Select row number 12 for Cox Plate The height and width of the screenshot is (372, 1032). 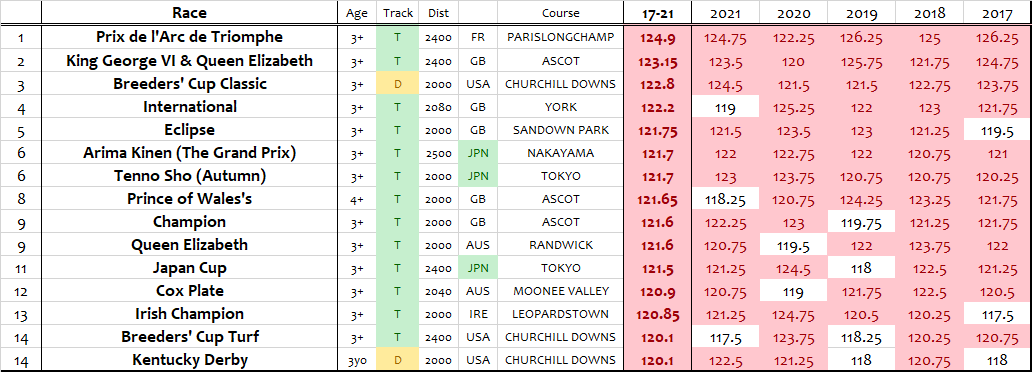20,291
